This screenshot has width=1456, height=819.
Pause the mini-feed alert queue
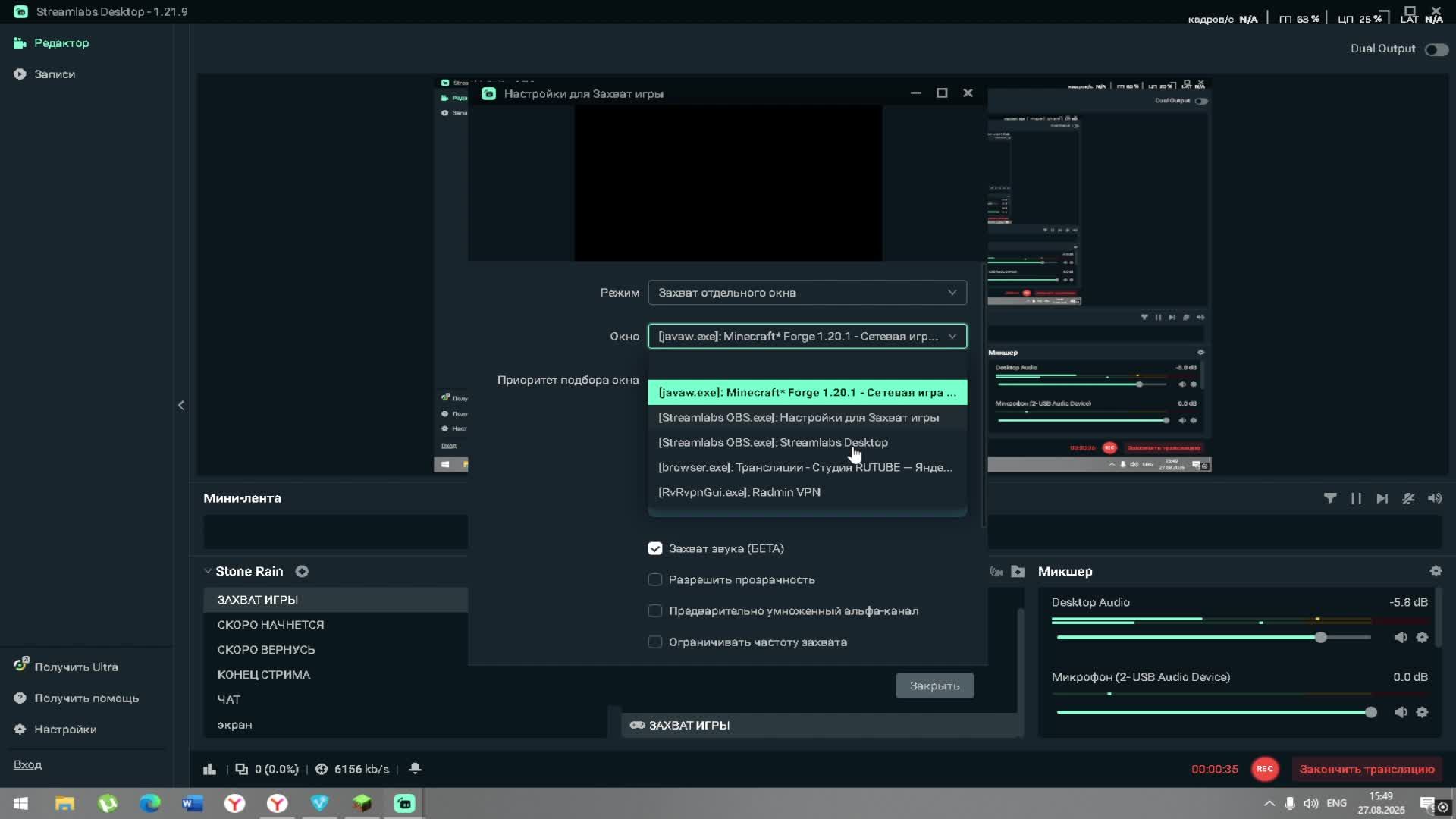click(1356, 498)
